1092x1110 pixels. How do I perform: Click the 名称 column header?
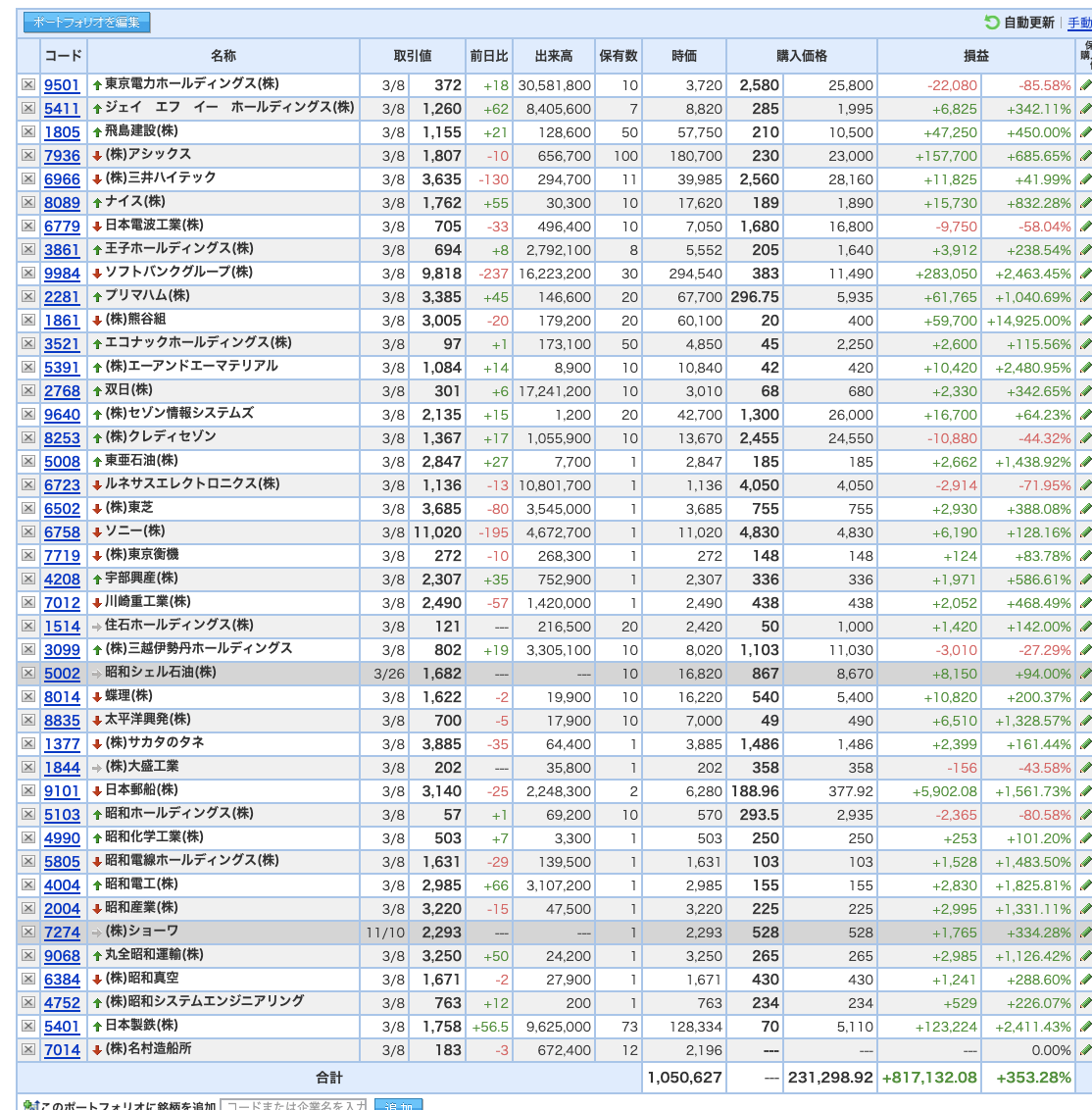coord(223,56)
